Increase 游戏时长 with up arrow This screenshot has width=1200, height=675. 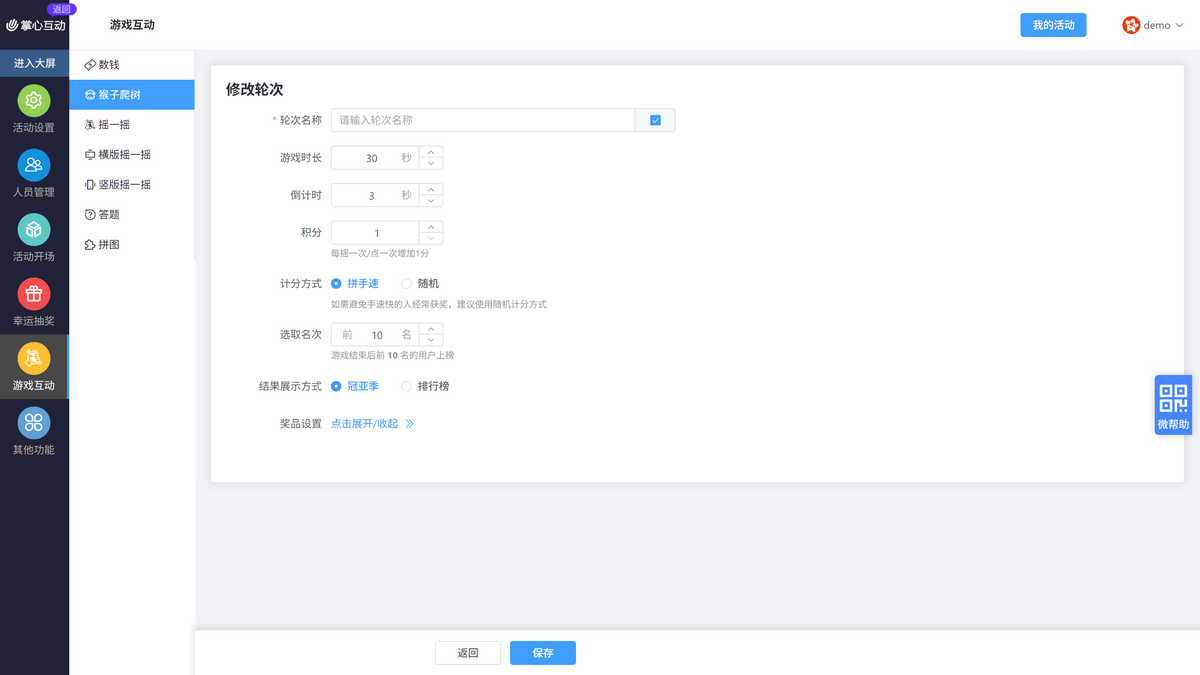click(431, 152)
